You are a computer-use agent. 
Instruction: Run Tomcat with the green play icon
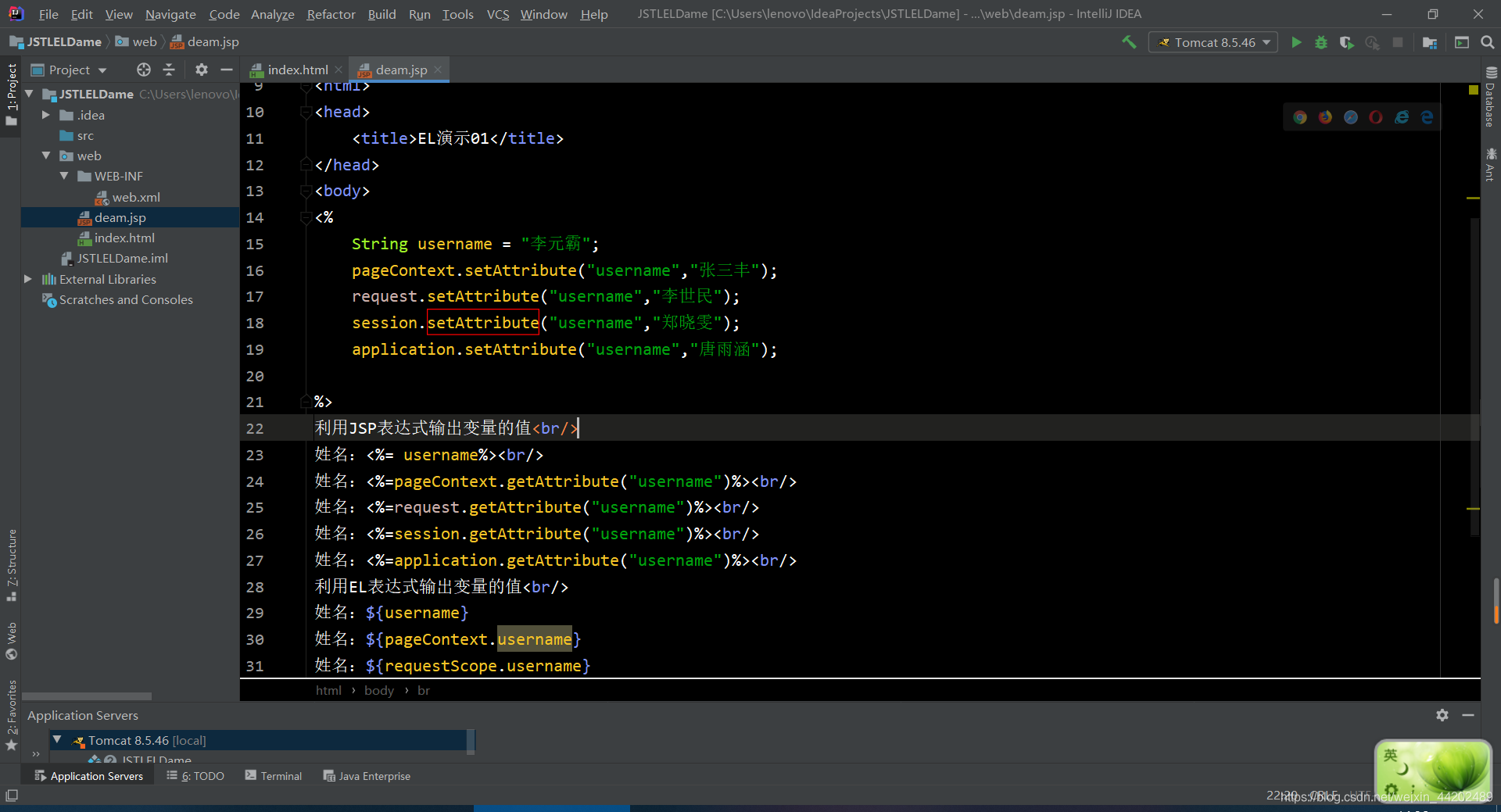coord(1296,42)
